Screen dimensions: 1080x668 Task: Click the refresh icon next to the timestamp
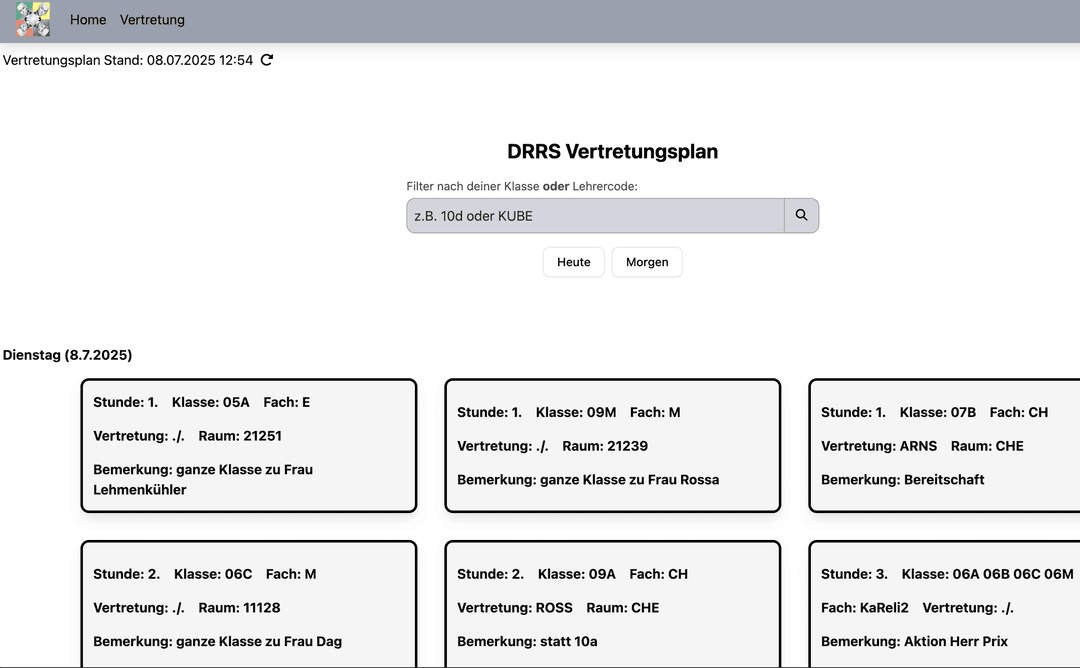coord(265,60)
